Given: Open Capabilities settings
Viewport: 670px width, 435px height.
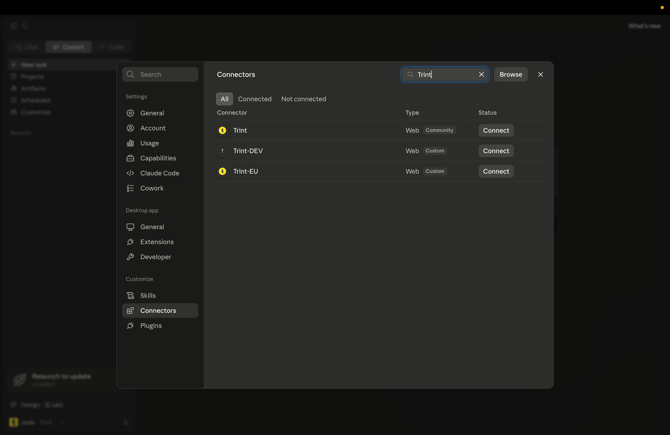Looking at the screenshot, I should click(x=160, y=158).
